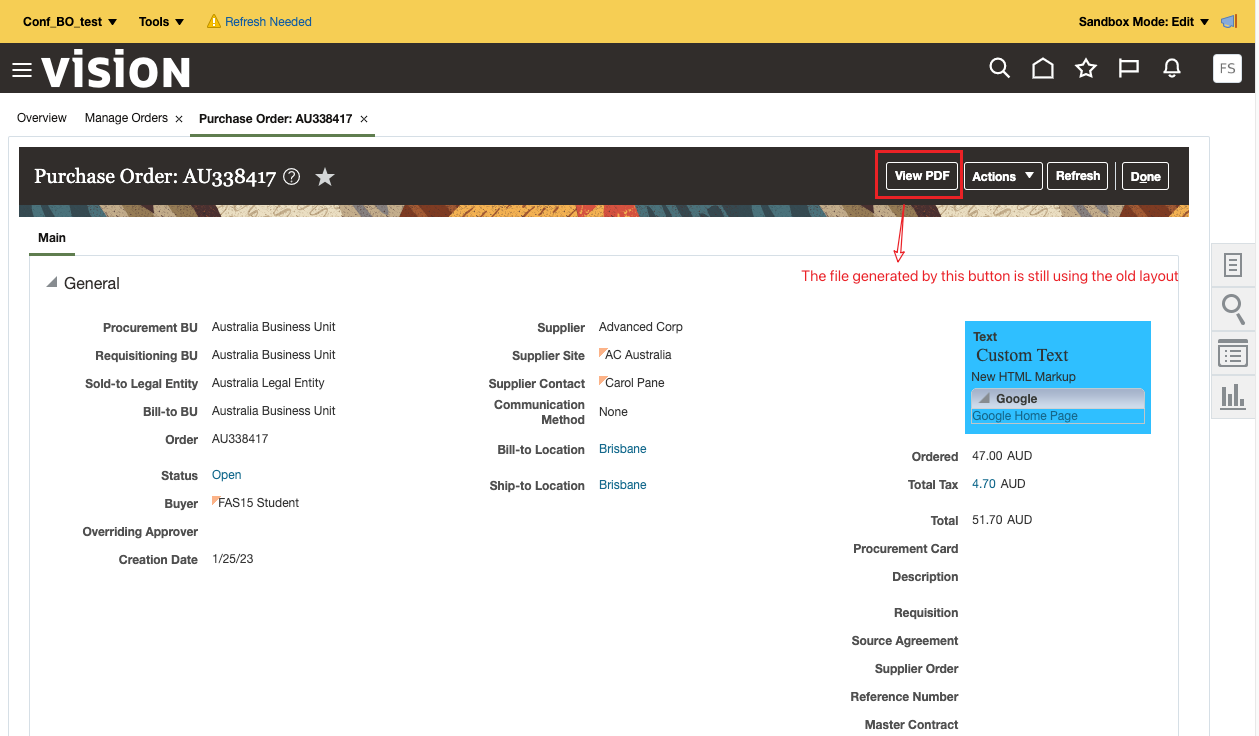Click the creation date 1/25/23

point(233,559)
